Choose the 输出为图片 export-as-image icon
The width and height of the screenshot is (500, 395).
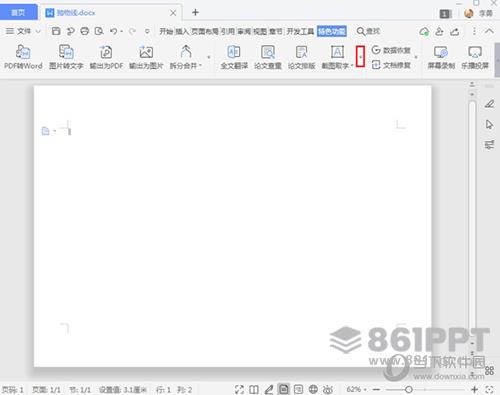(x=146, y=57)
